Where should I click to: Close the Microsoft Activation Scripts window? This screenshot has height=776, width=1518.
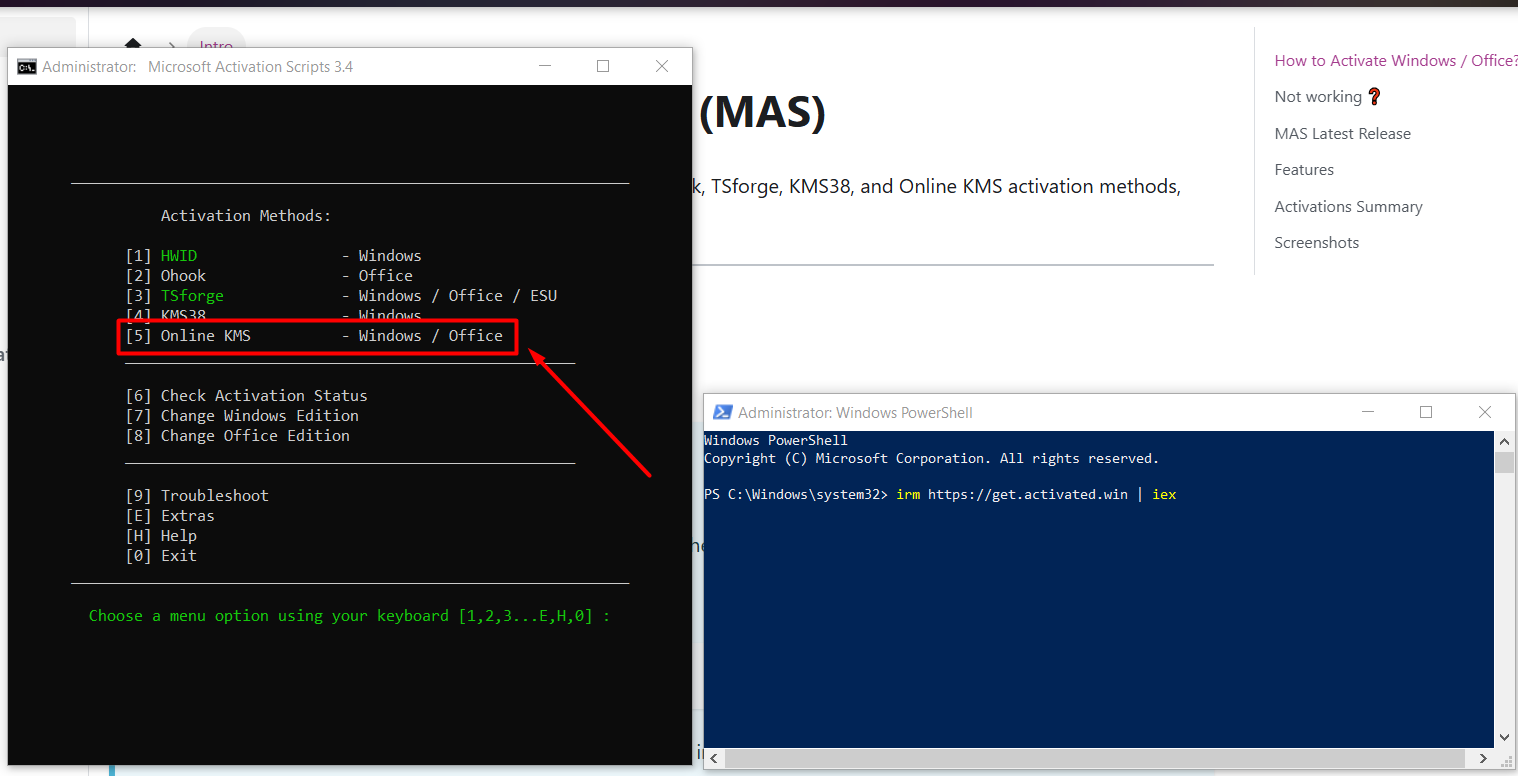(662, 66)
